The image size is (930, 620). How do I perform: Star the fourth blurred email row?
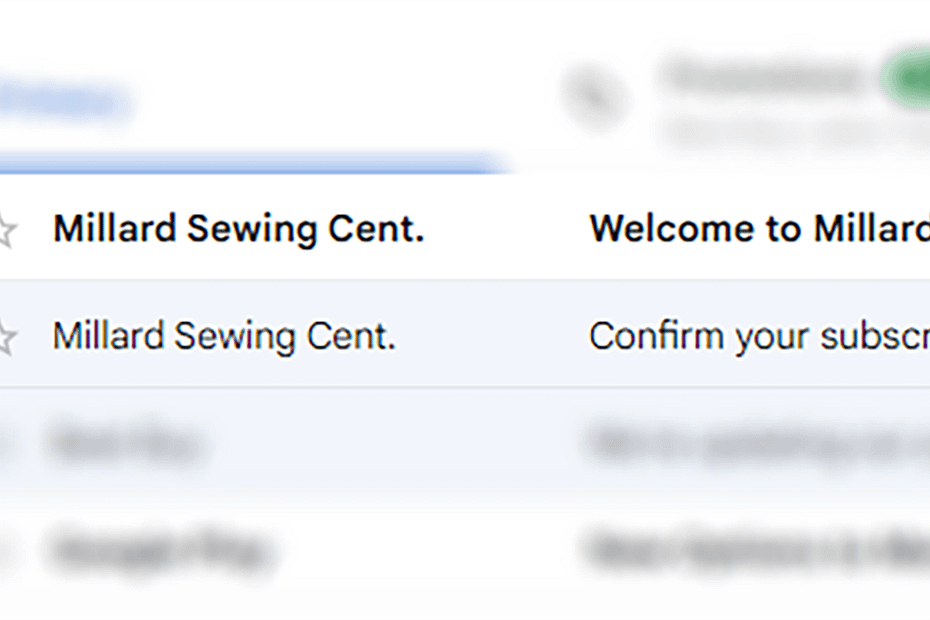click(5, 548)
